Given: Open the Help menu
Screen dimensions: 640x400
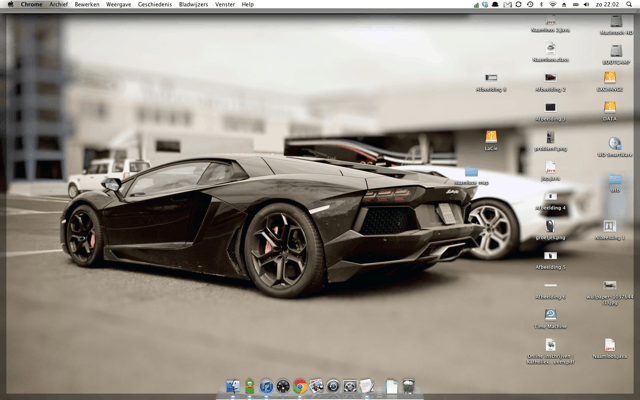Looking at the screenshot, I should pos(248,4).
